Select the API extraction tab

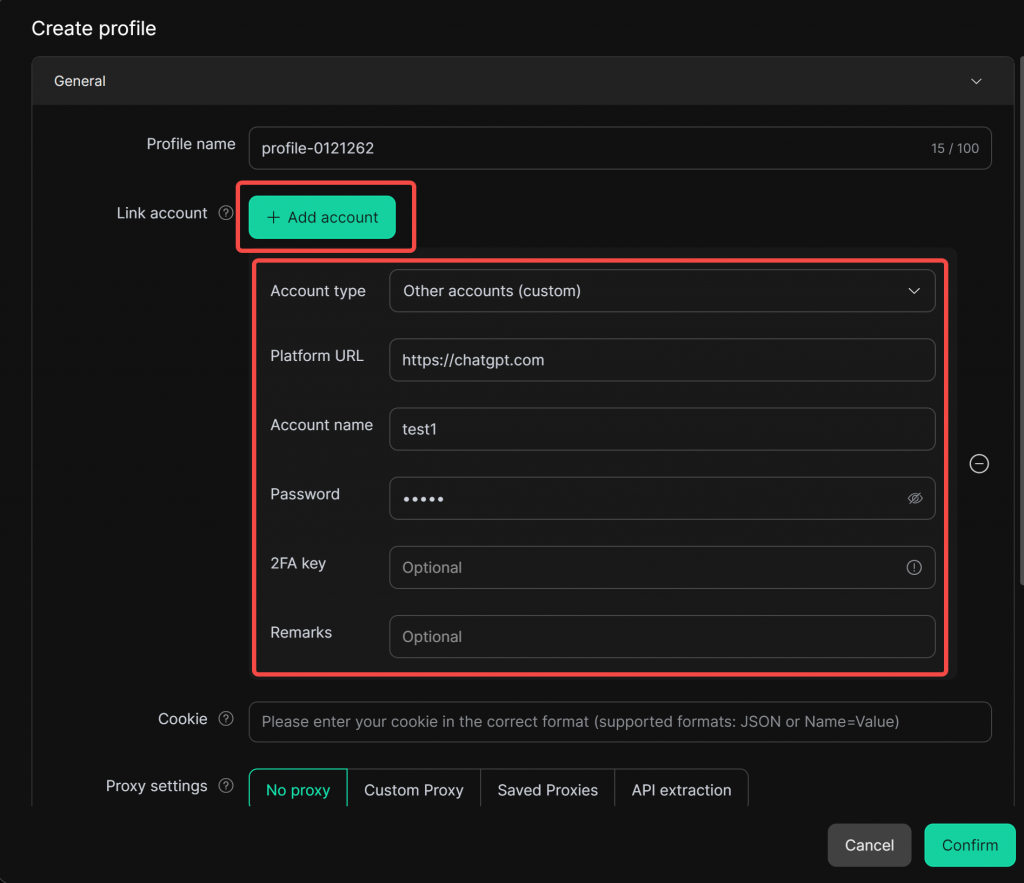coord(681,790)
